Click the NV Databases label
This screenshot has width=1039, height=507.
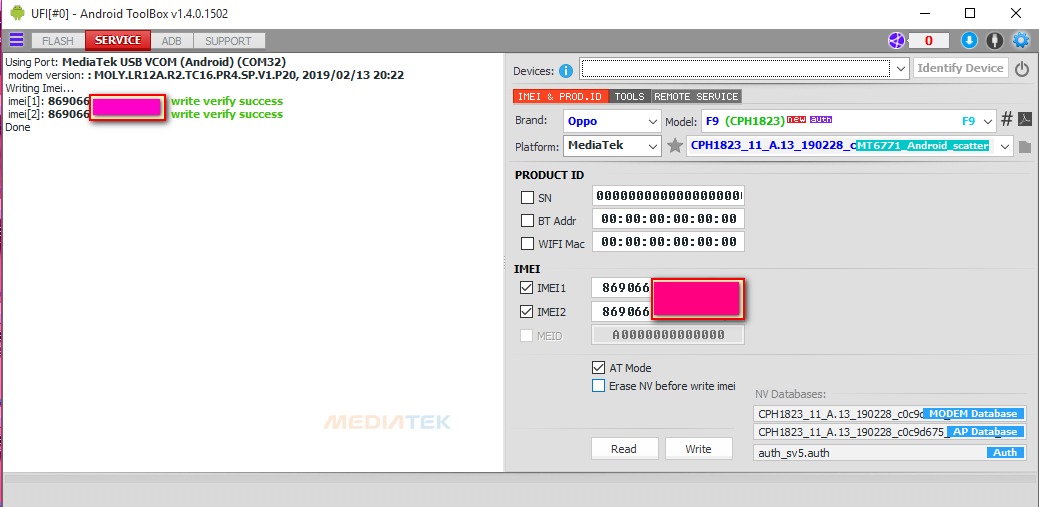pos(791,394)
